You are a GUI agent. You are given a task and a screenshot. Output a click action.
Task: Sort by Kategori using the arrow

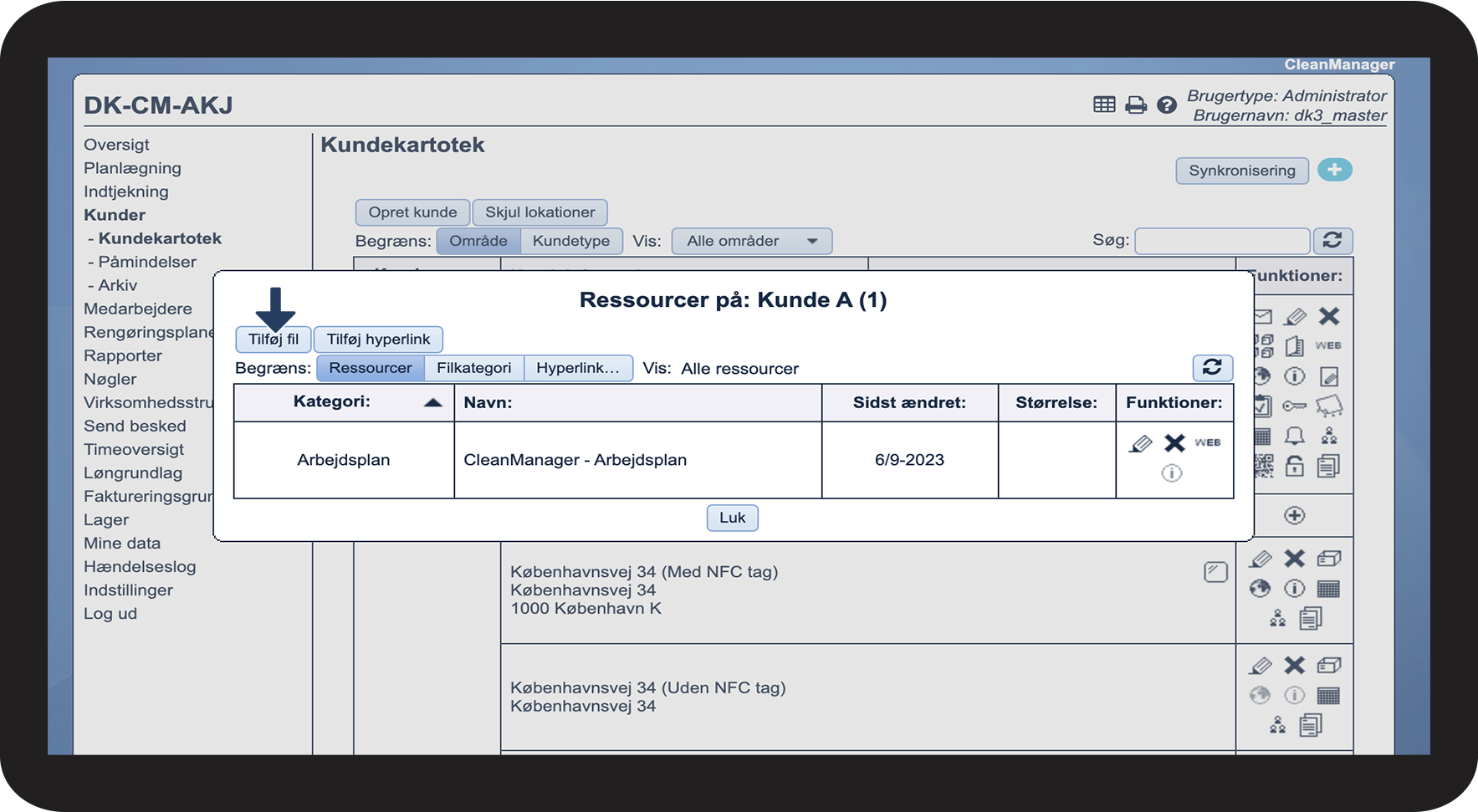point(432,402)
